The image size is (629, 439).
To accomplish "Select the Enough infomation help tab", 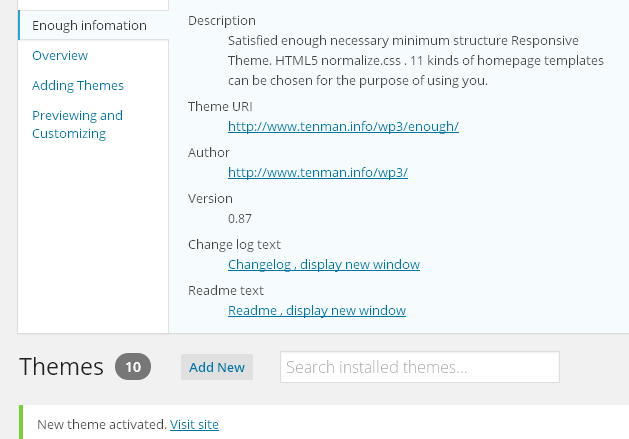I will pyautogui.click(x=89, y=25).
